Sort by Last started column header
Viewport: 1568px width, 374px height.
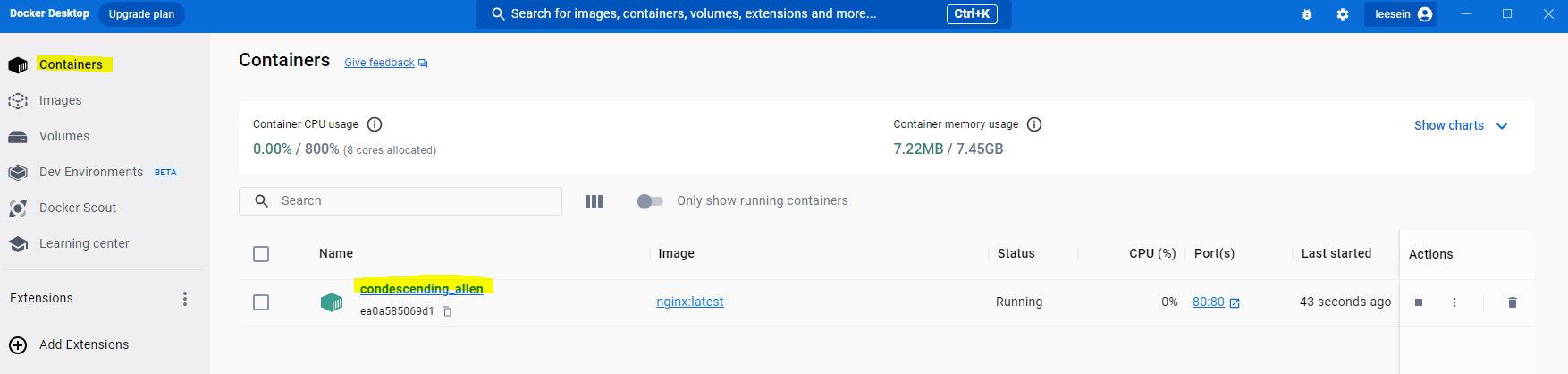[1336, 253]
